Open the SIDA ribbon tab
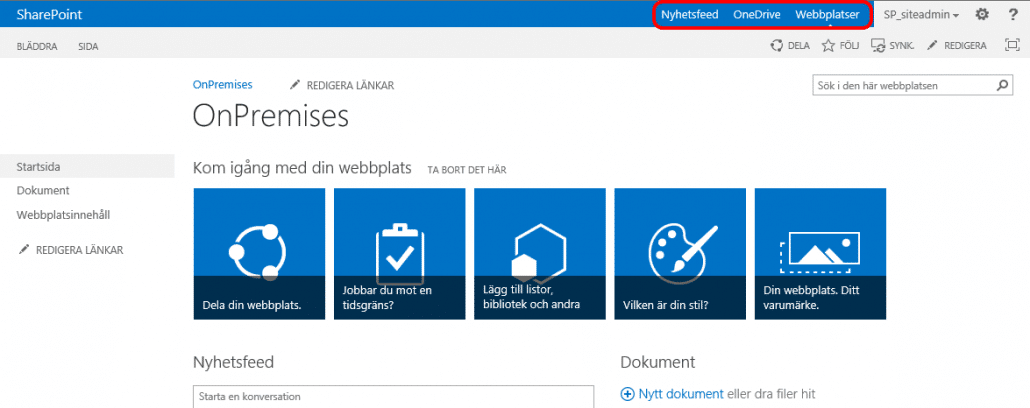 click(88, 46)
